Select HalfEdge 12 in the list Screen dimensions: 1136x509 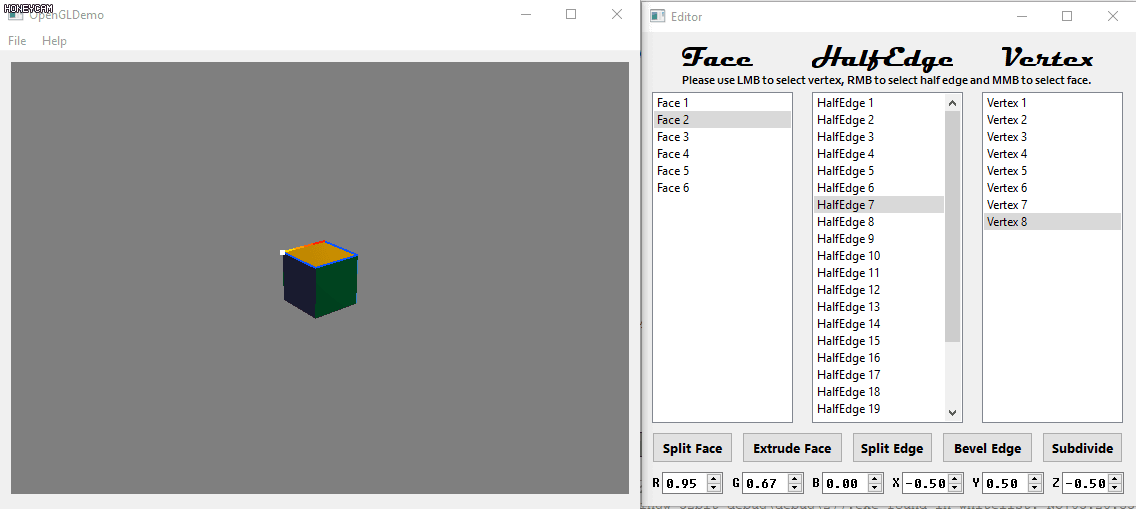tap(879, 290)
